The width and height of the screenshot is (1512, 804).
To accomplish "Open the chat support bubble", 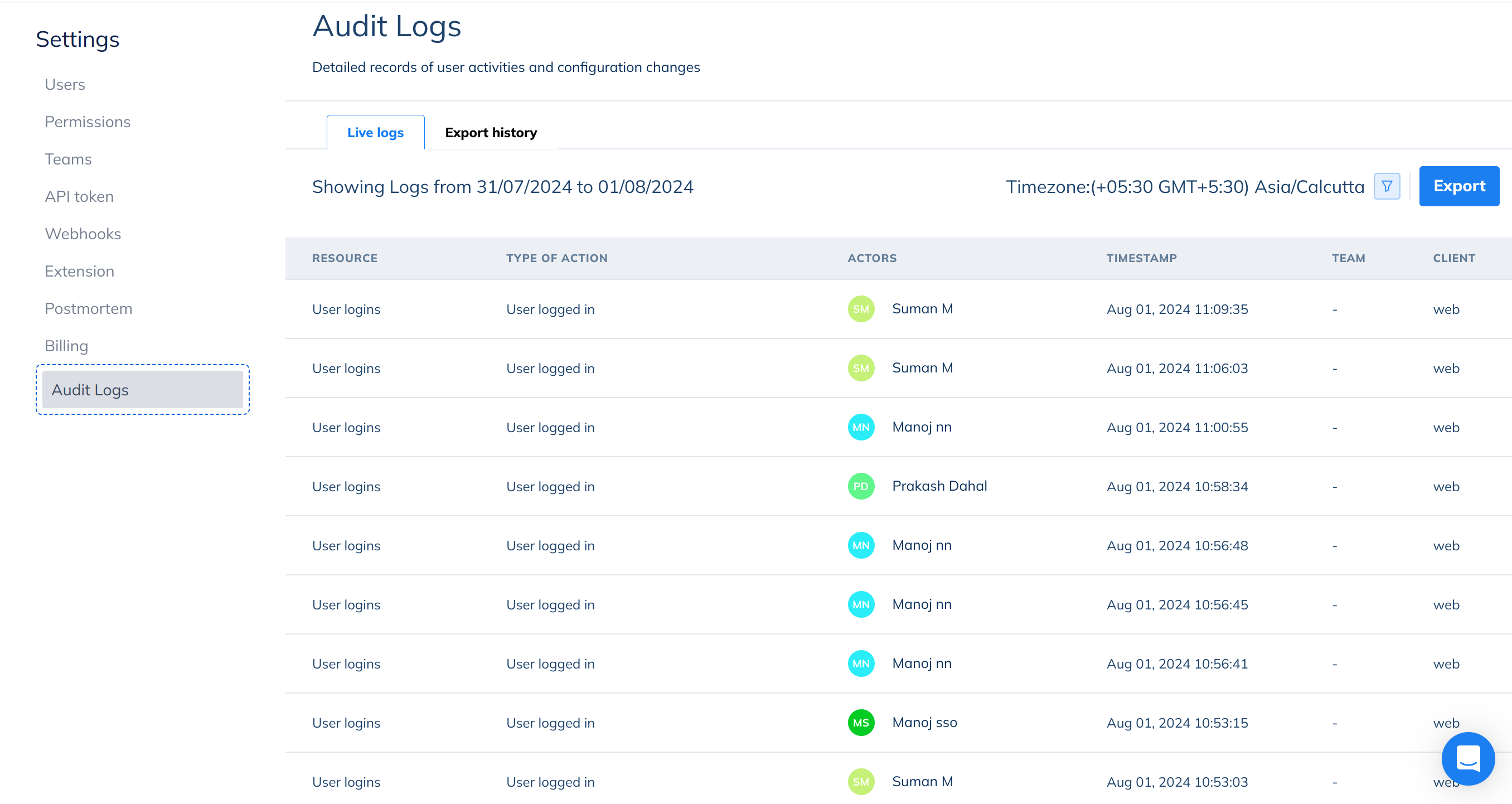I will (x=1467, y=758).
